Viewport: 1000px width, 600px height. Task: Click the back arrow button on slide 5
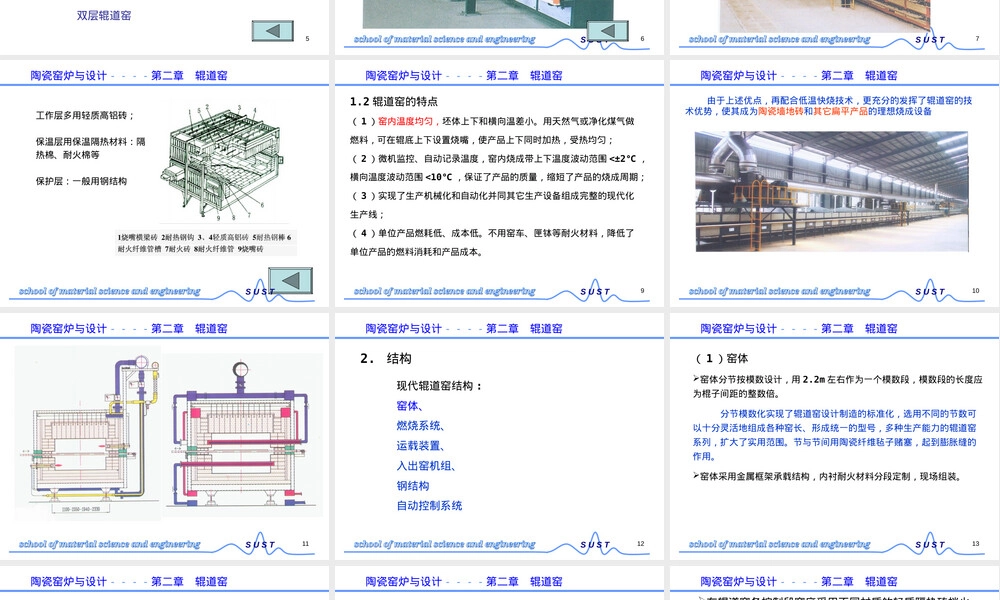point(273,31)
